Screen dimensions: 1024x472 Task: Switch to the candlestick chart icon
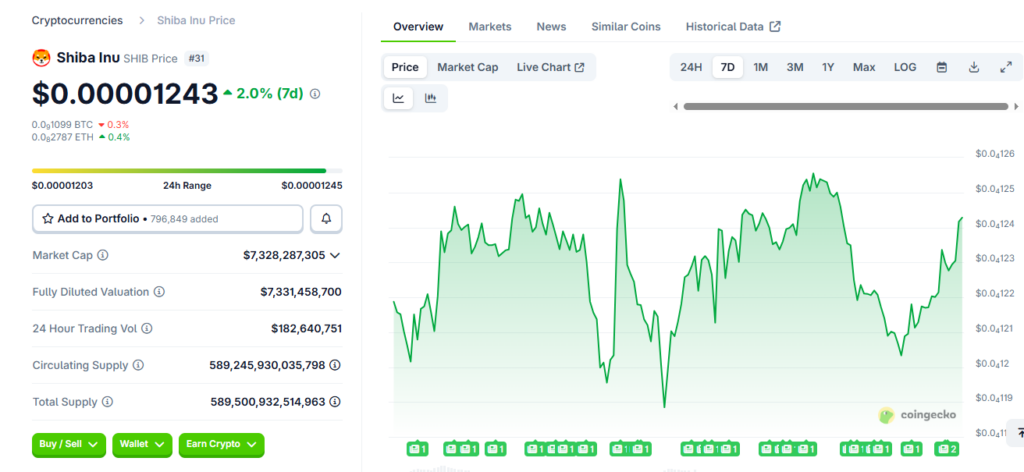click(x=431, y=98)
